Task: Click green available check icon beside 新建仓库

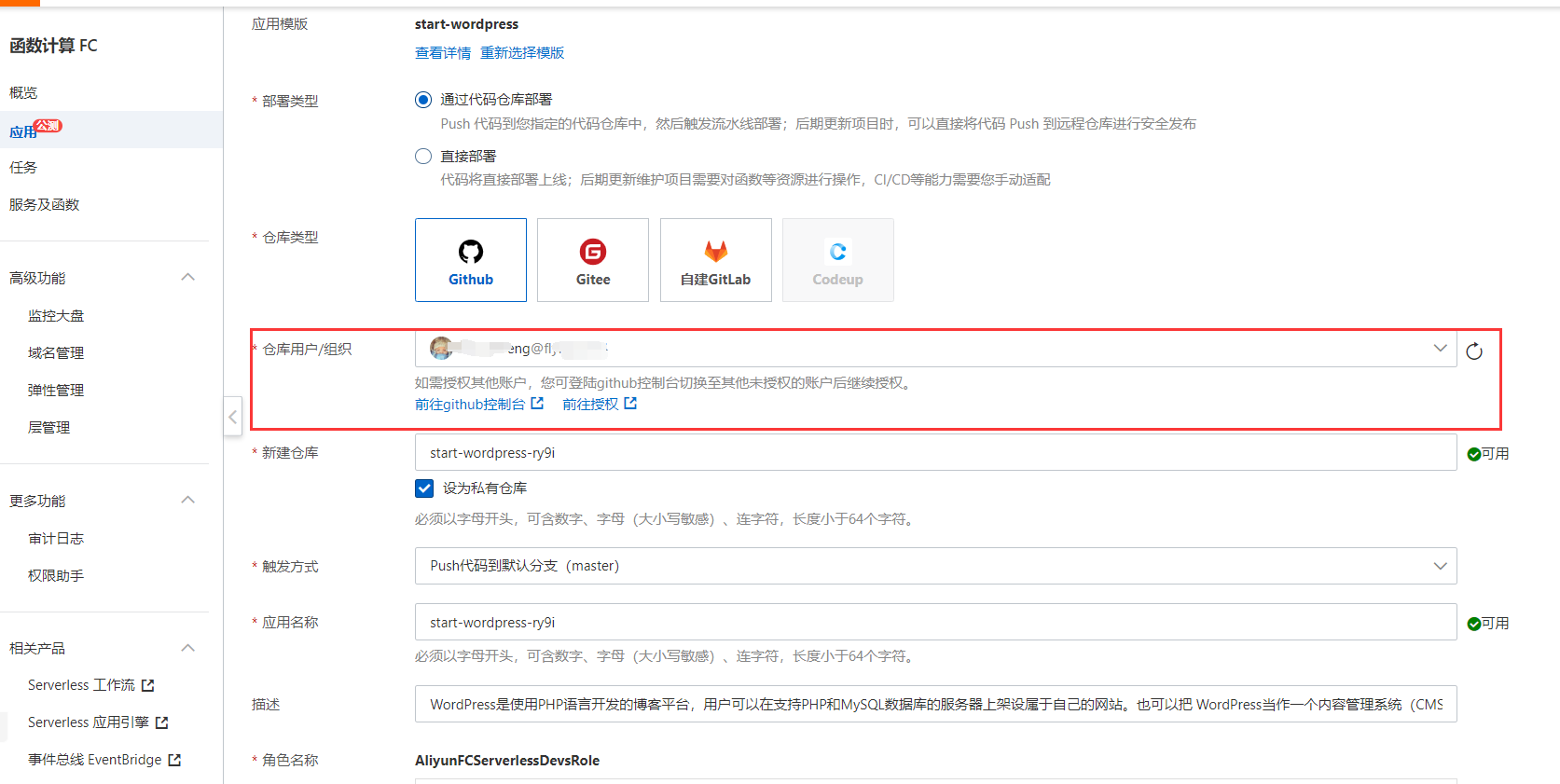Action: point(1474,454)
